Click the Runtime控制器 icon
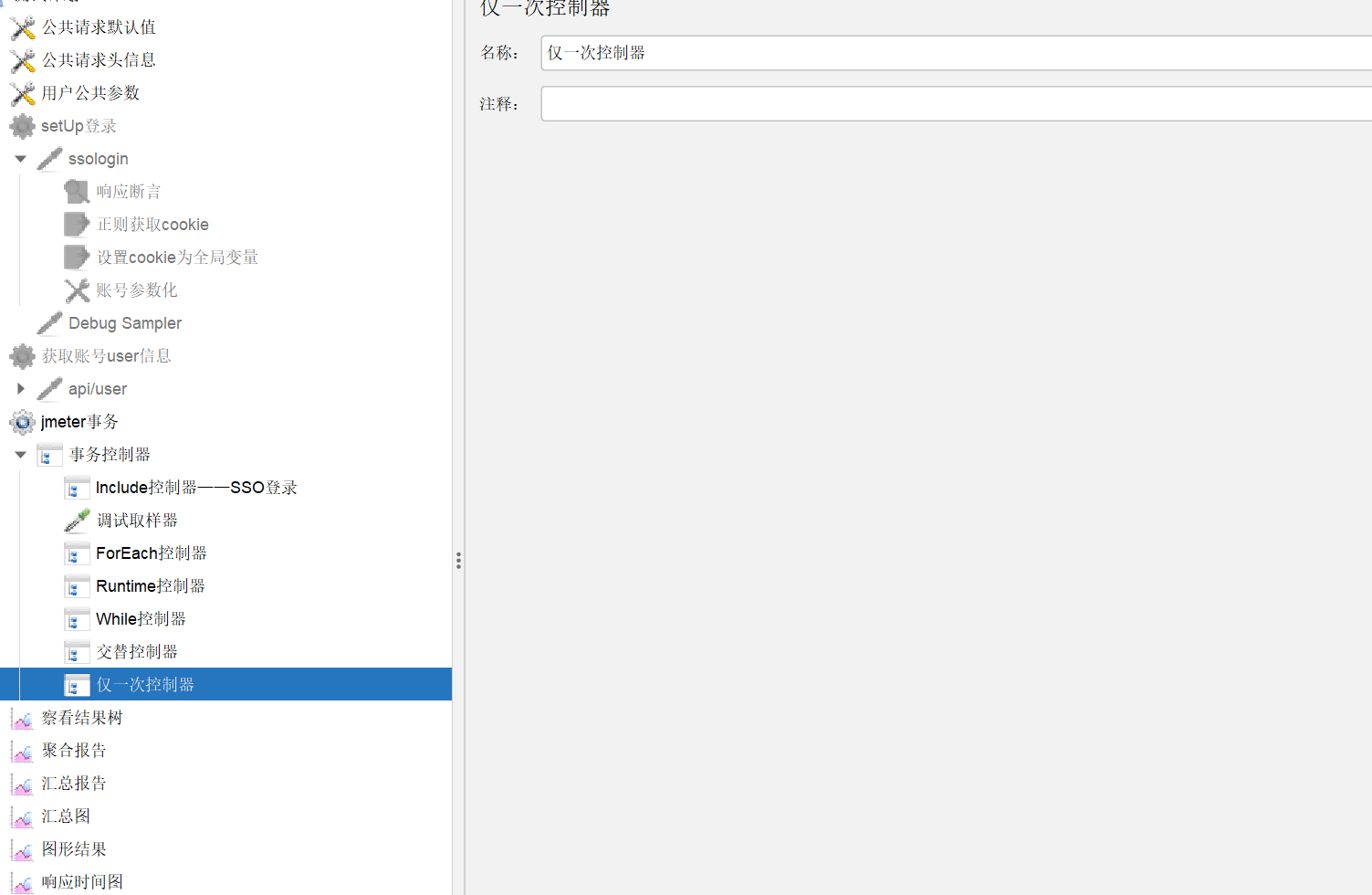The width and height of the screenshot is (1372, 895). pyautogui.click(x=78, y=586)
